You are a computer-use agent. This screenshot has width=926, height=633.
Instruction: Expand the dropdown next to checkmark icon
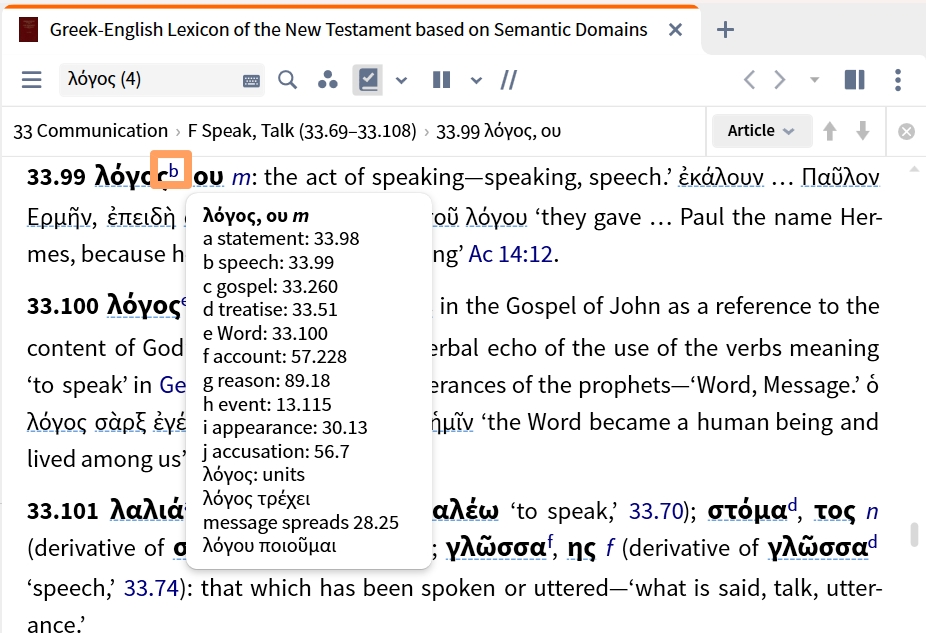pyautogui.click(x=402, y=80)
